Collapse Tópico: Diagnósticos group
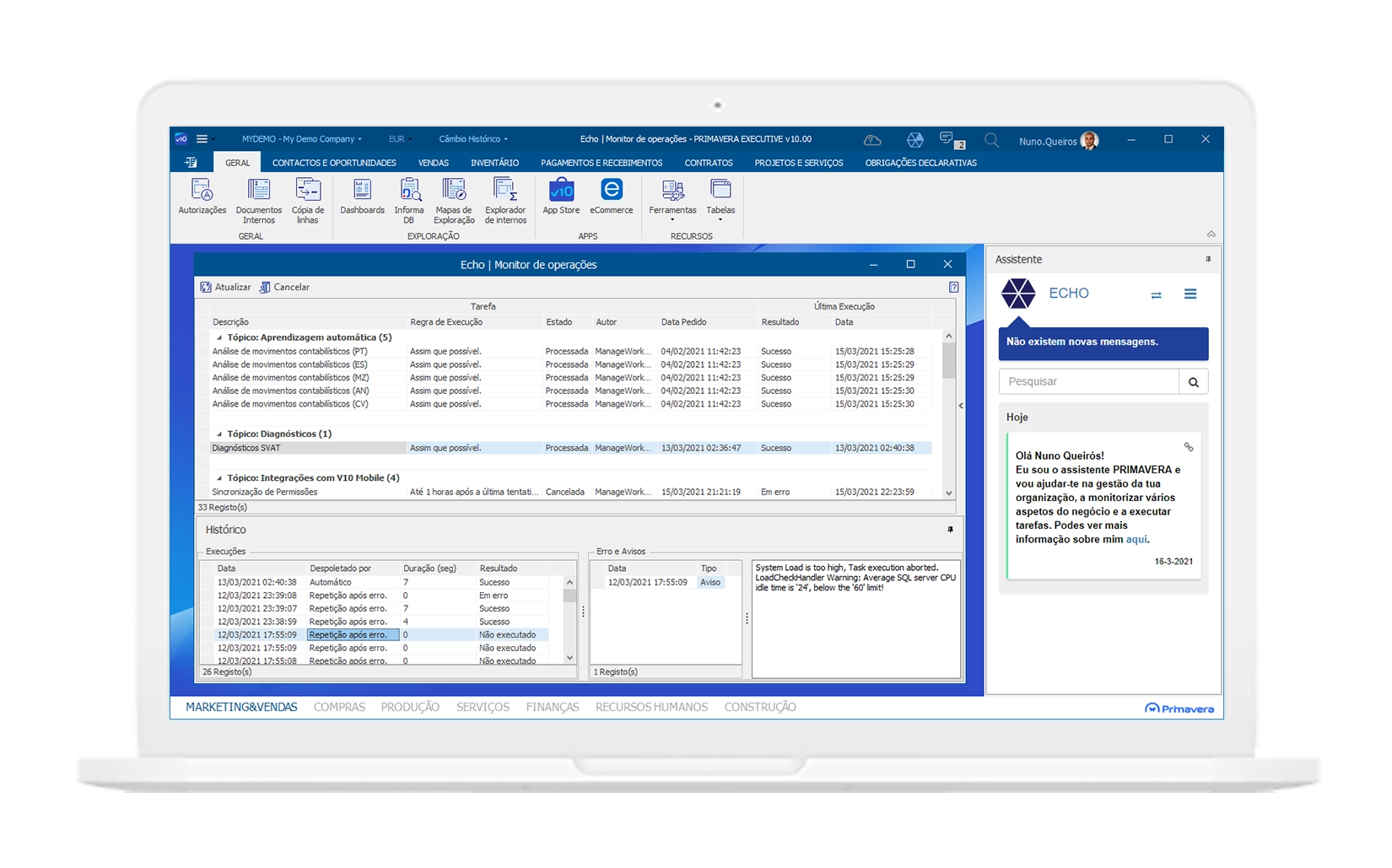Screen dimensions: 1392x868 [x=219, y=434]
